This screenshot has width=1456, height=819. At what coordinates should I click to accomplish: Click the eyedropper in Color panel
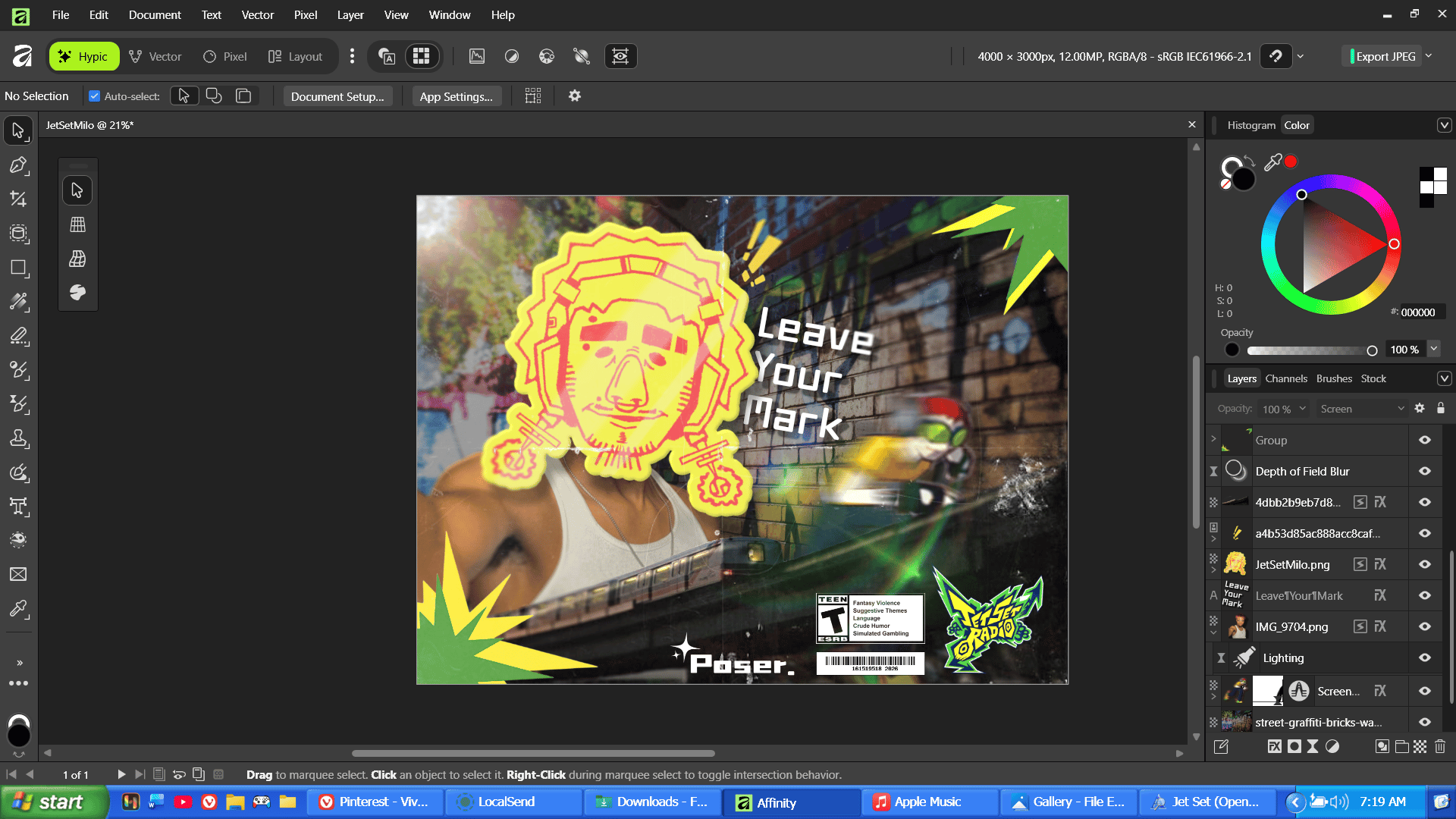(1273, 162)
